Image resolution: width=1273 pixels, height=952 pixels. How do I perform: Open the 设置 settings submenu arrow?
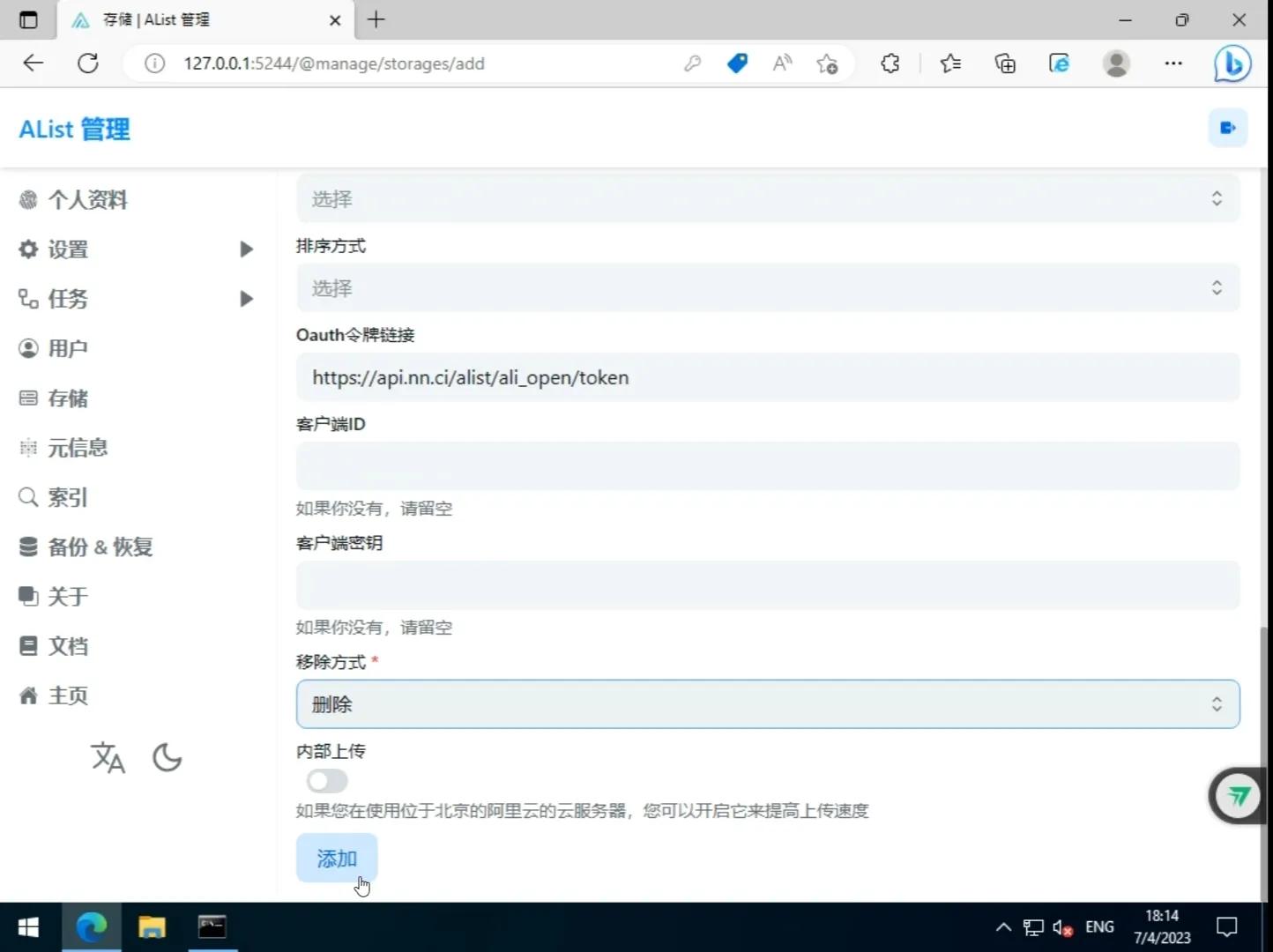click(x=246, y=249)
